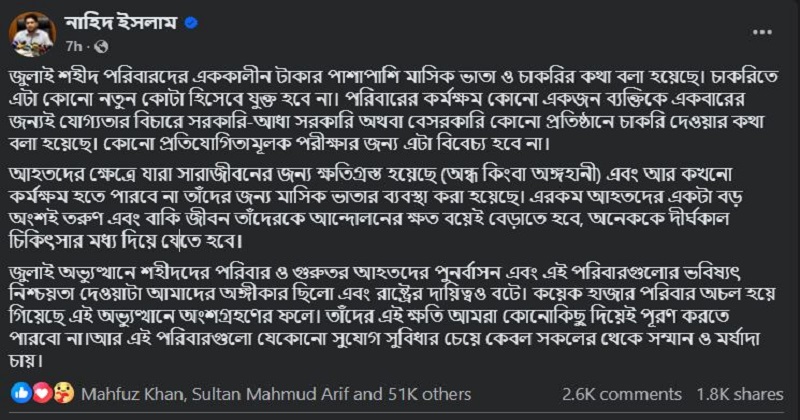Click the third paragraph starting with জুলাই অভ্যুত্থানে

pyautogui.click(x=400, y=312)
